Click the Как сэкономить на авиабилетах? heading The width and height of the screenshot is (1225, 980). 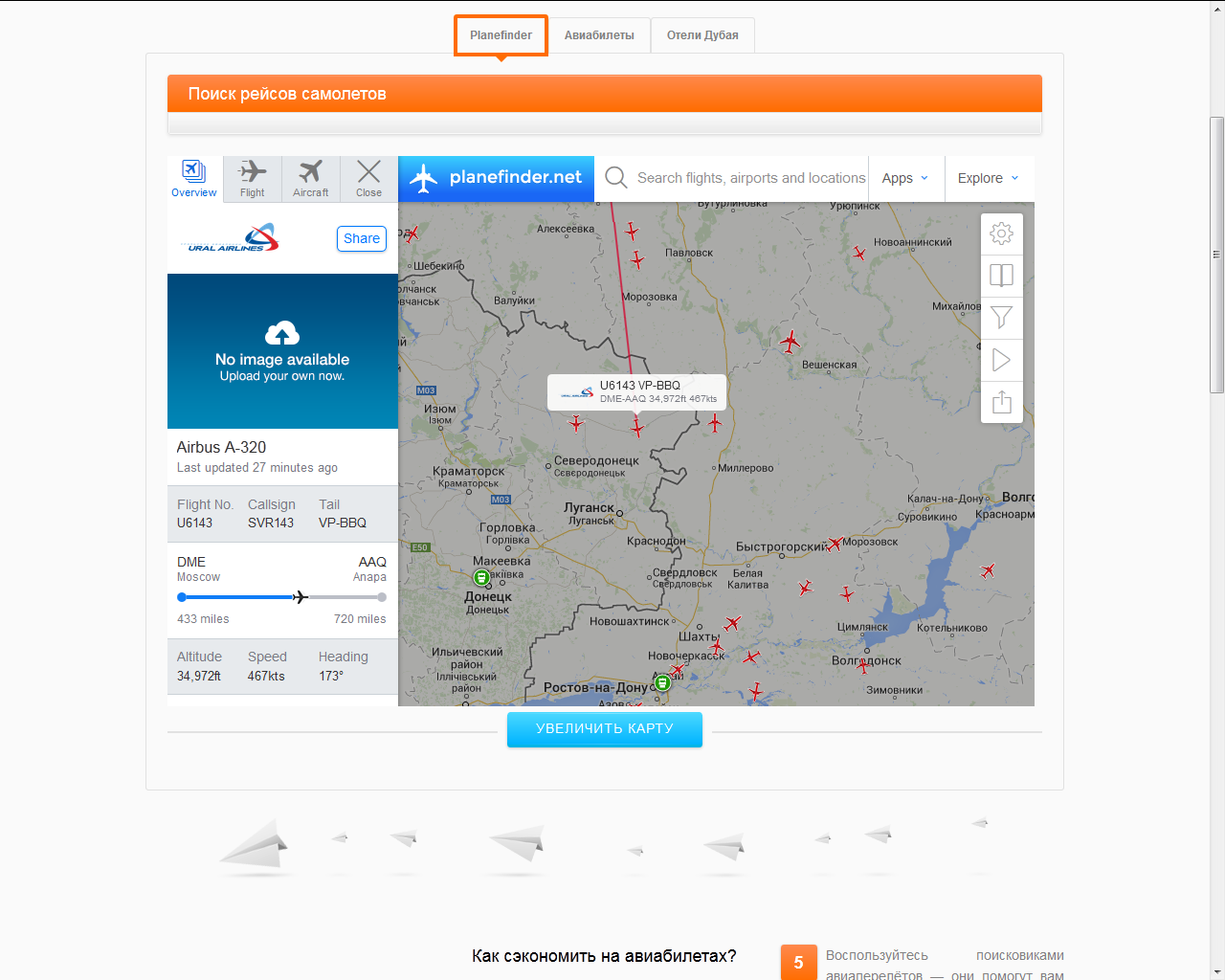click(x=604, y=956)
